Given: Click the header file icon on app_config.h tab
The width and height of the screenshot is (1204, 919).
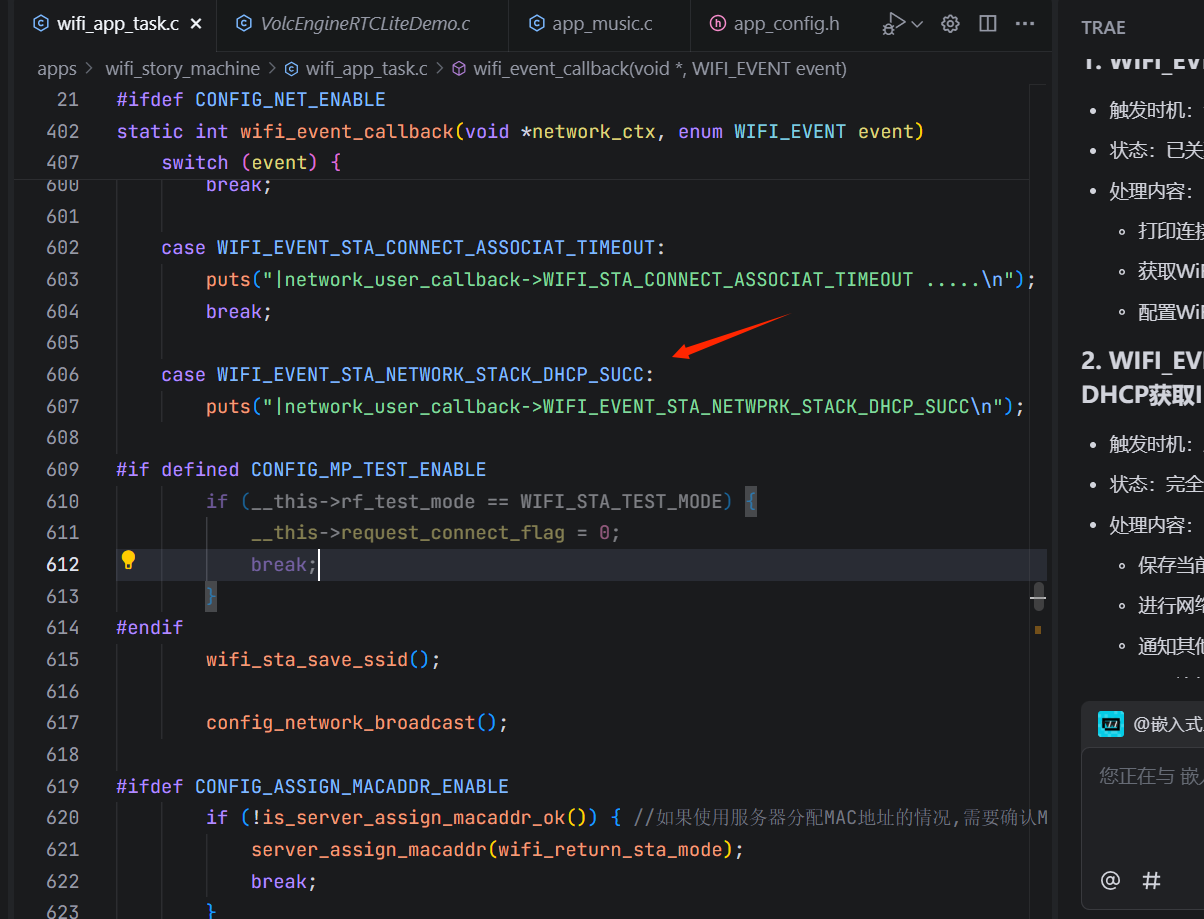Looking at the screenshot, I should pos(718,23).
